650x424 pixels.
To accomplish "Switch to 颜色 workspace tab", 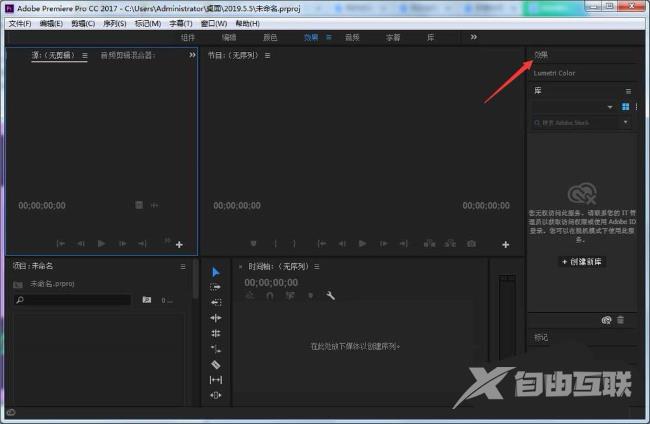I will (270, 38).
